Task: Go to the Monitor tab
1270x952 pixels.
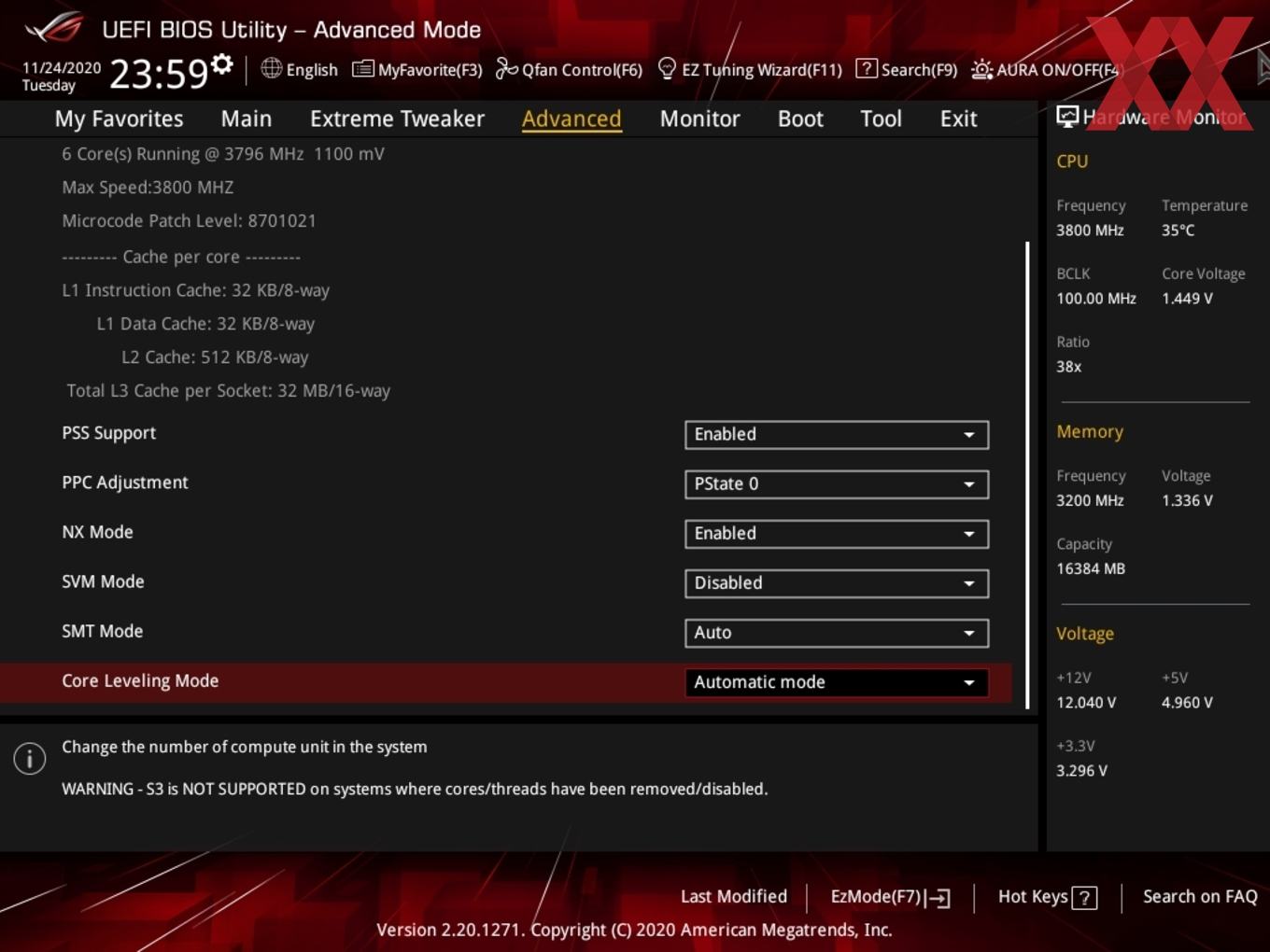Action: click(699, 119)
